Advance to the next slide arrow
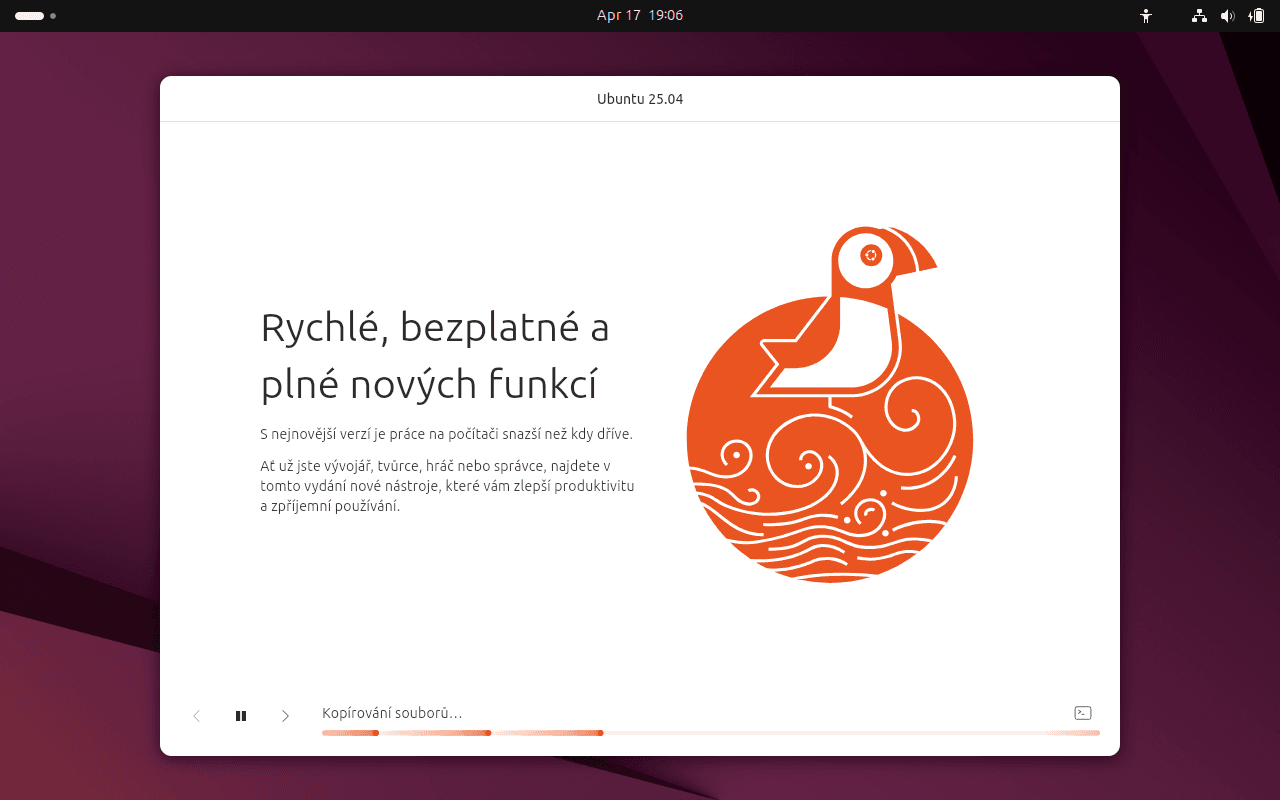The image size is (1280, 800). click(285, 716)
